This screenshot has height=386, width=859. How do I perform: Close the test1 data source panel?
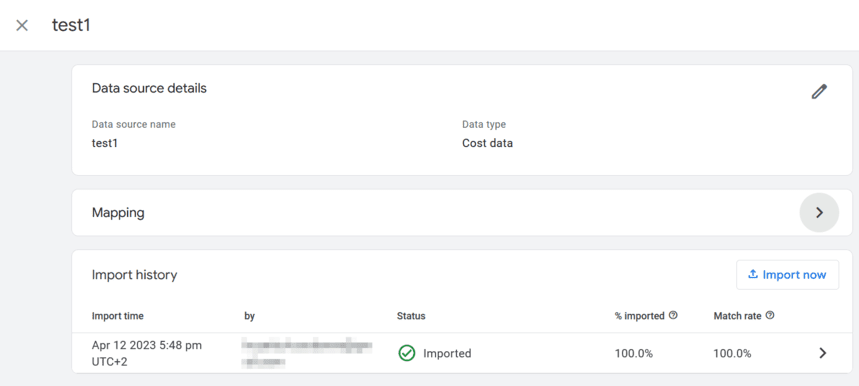(22, 26)
